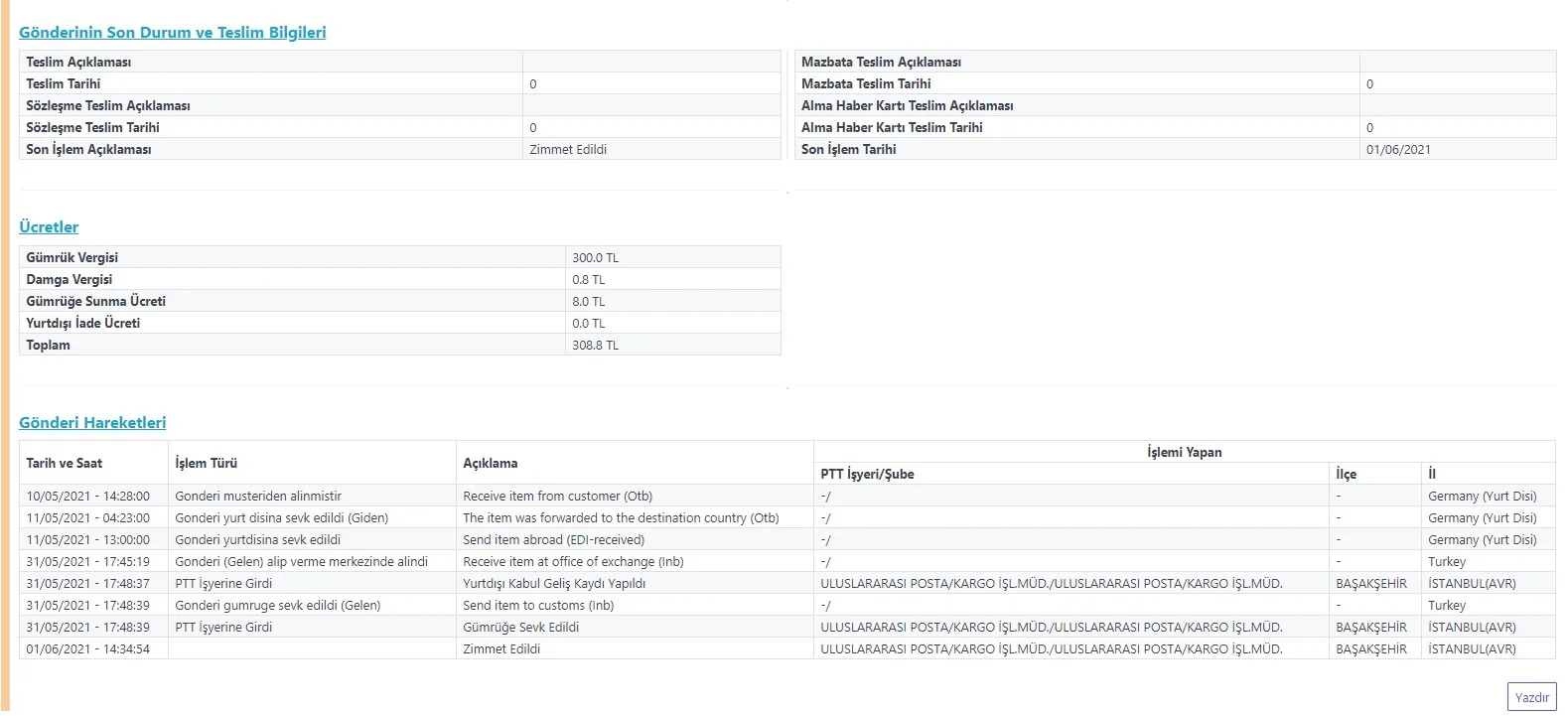Select the PTT İşyeri/Şube column header
This screenshot has width=1568, height=716.
[867, 475]
